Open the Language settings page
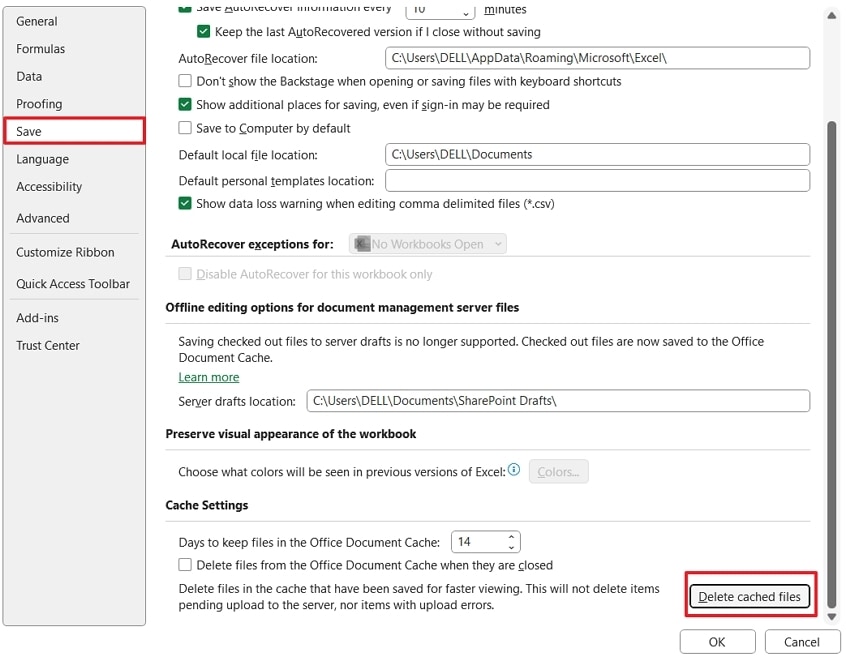The image size is (846, 661). click(42, 159)
